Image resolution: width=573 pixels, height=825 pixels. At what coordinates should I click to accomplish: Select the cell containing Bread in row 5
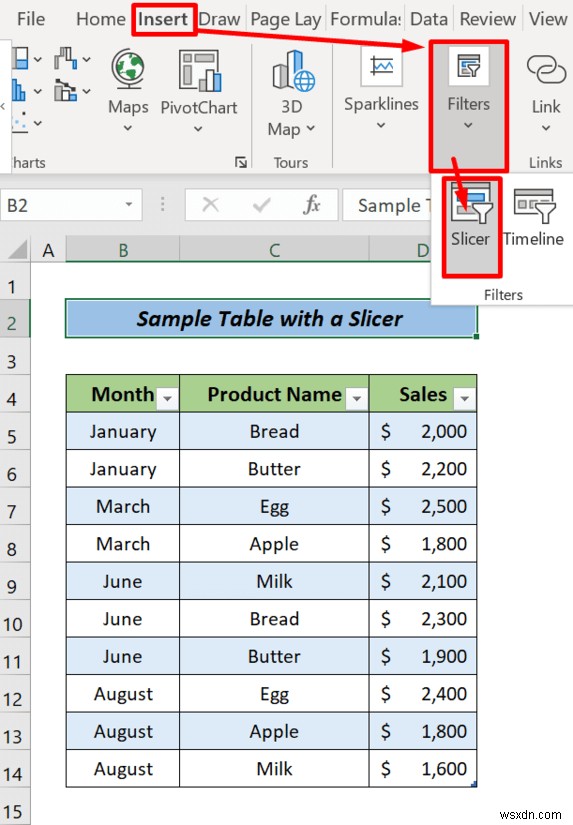tap(274, 431)
